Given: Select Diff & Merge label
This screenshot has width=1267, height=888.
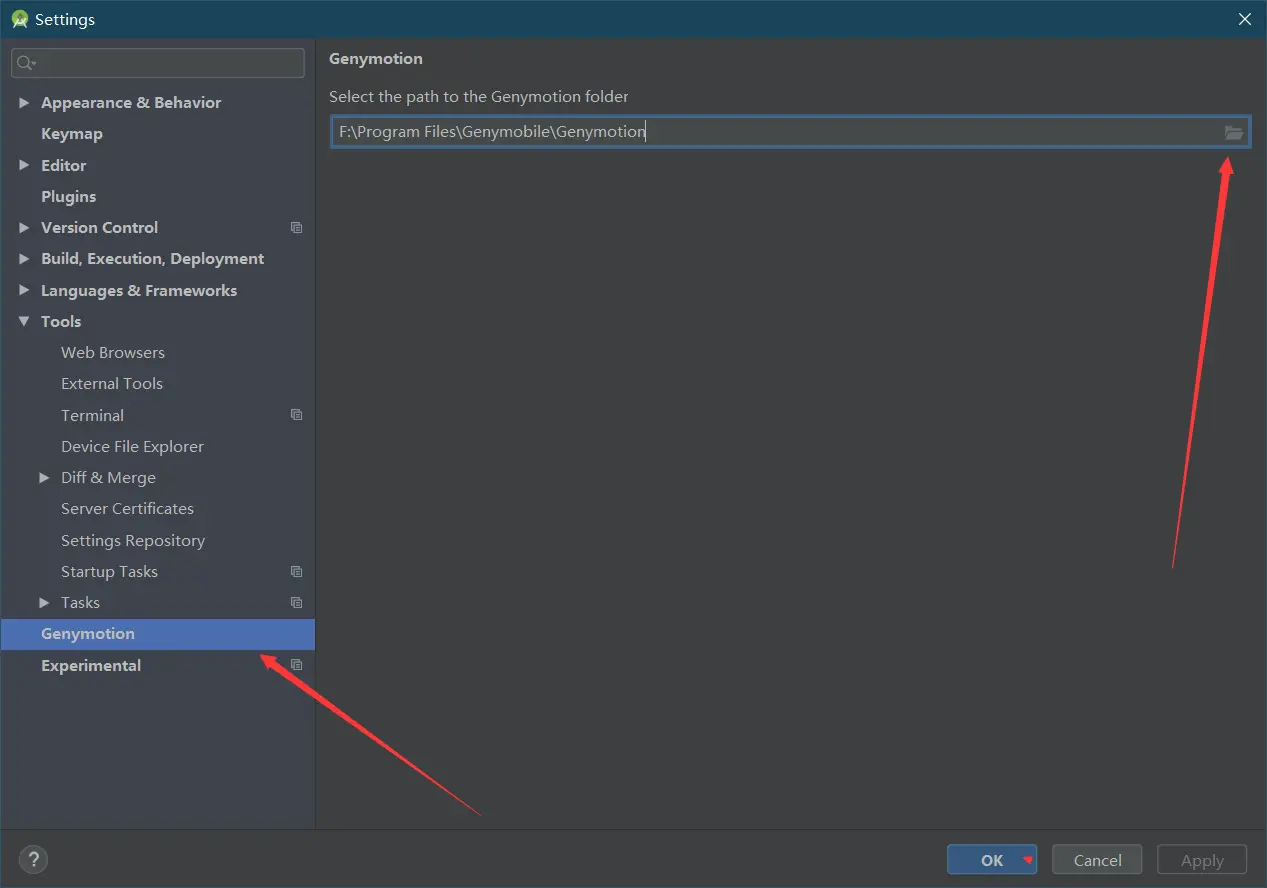Looking at the screenshot, I should pyautogui.click(x=108, y=478).
